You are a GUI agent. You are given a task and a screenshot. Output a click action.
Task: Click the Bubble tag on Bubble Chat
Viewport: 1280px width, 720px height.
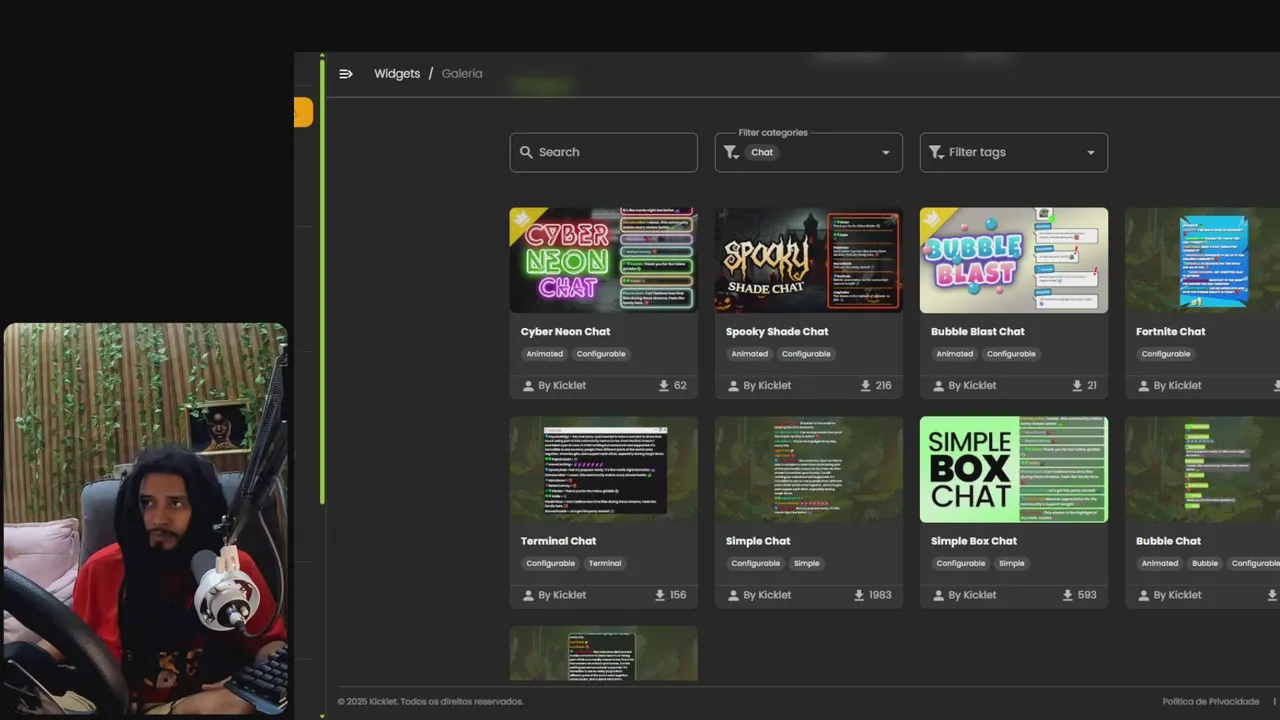point(1205,563)
